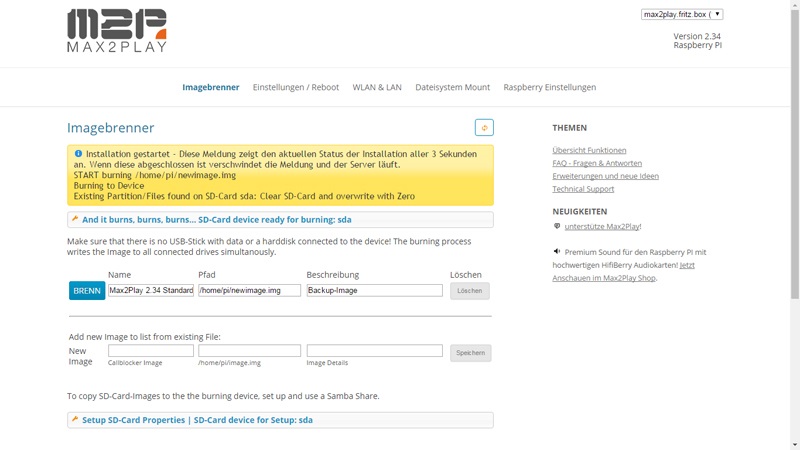800x450 pixels.
Task: Expand Setup SD-Card Properties section
Action: [280, 420]
